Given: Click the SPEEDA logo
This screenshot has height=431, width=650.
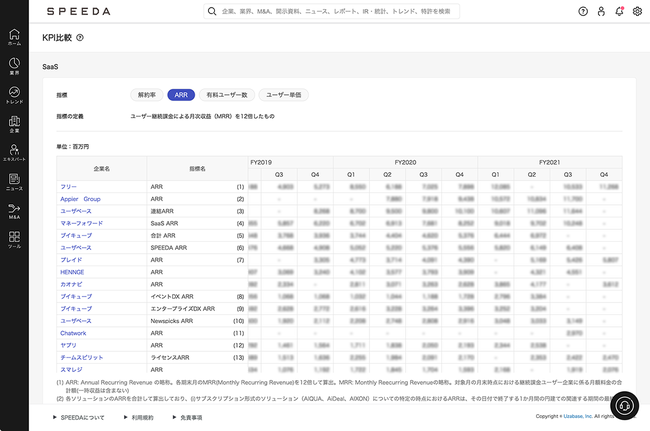Looking at the screenshot, I should [x=79, y=12].
